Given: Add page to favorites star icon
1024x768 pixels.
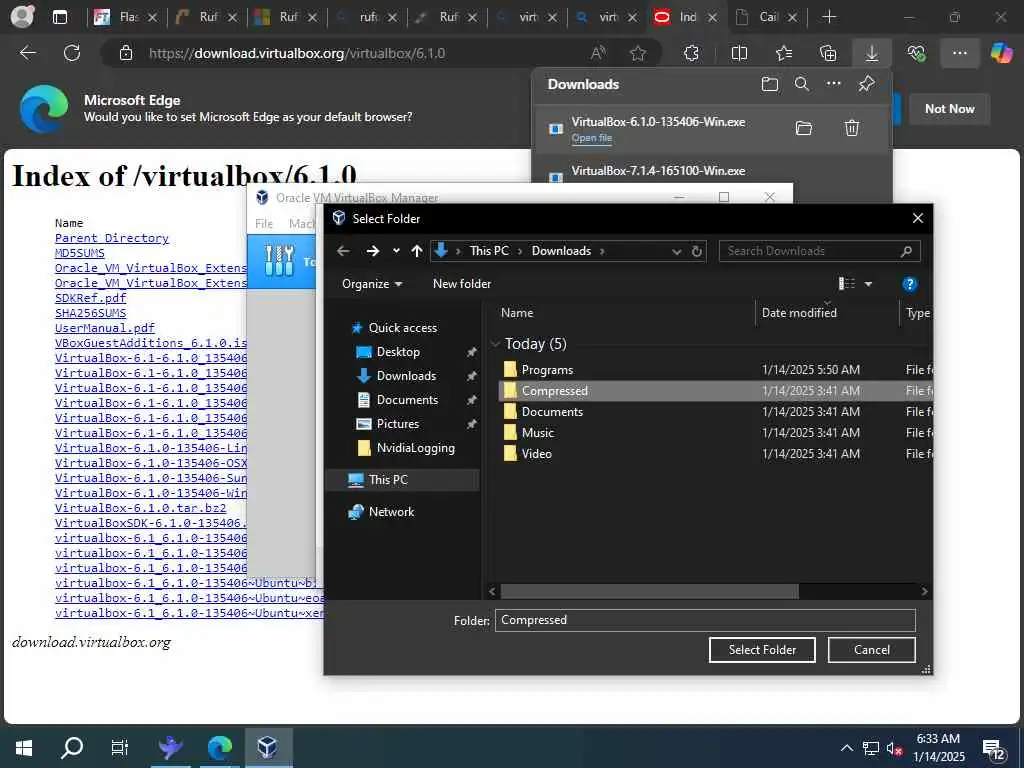Looking at the screenshot, I should pyautogui.click(x=638, y=53).
